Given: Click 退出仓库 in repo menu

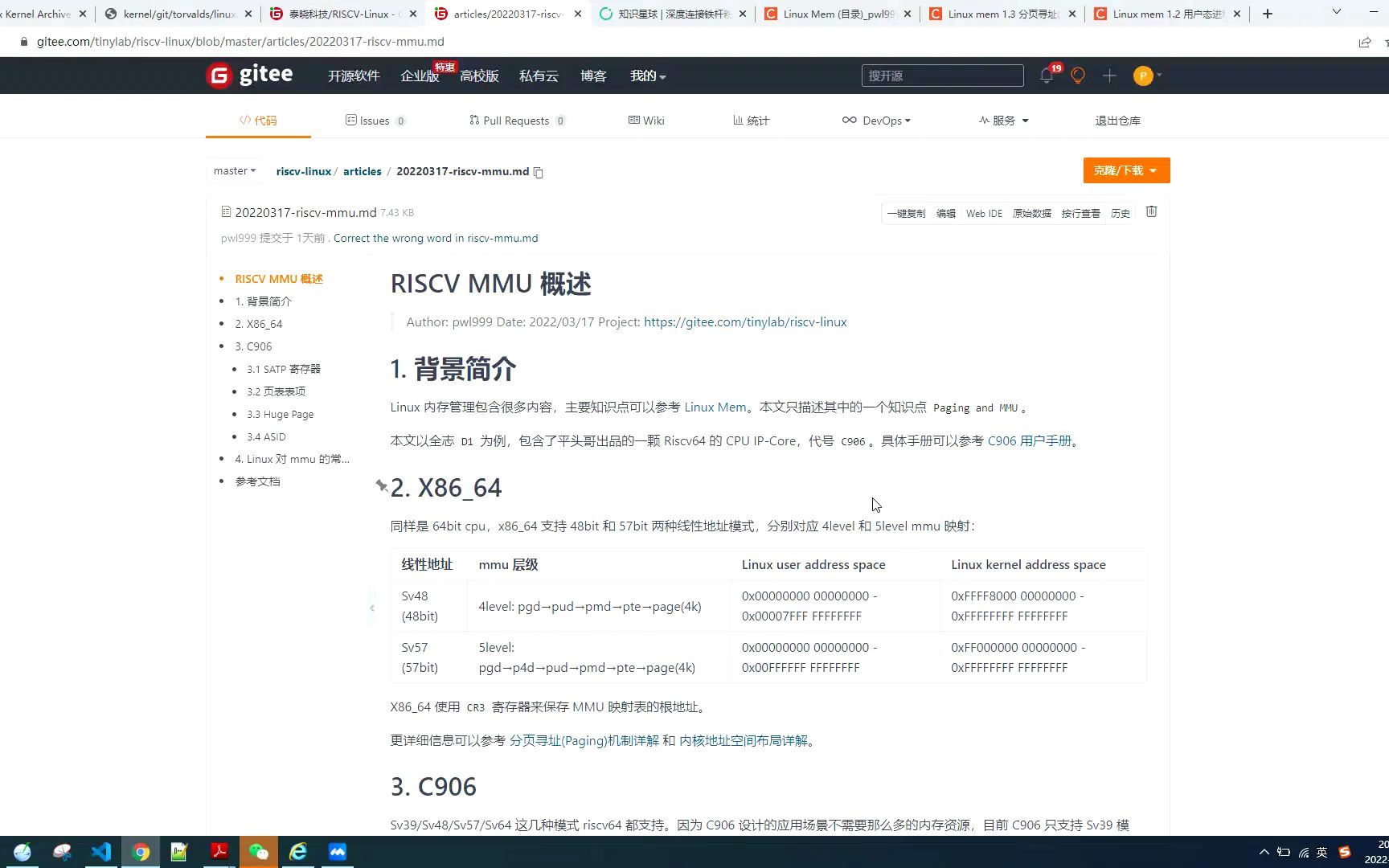Looking at the screenshot, I should (x=1117, y=121).
